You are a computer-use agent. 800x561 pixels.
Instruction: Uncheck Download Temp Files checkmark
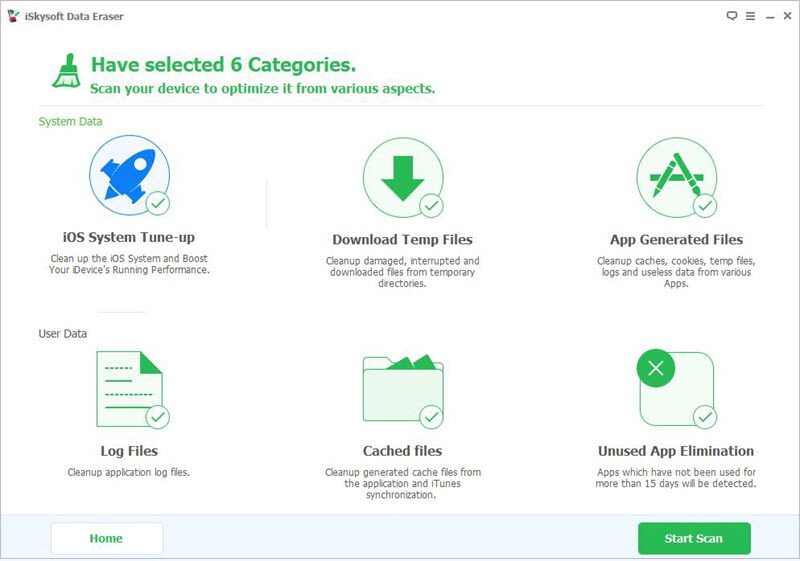[432, 206]
